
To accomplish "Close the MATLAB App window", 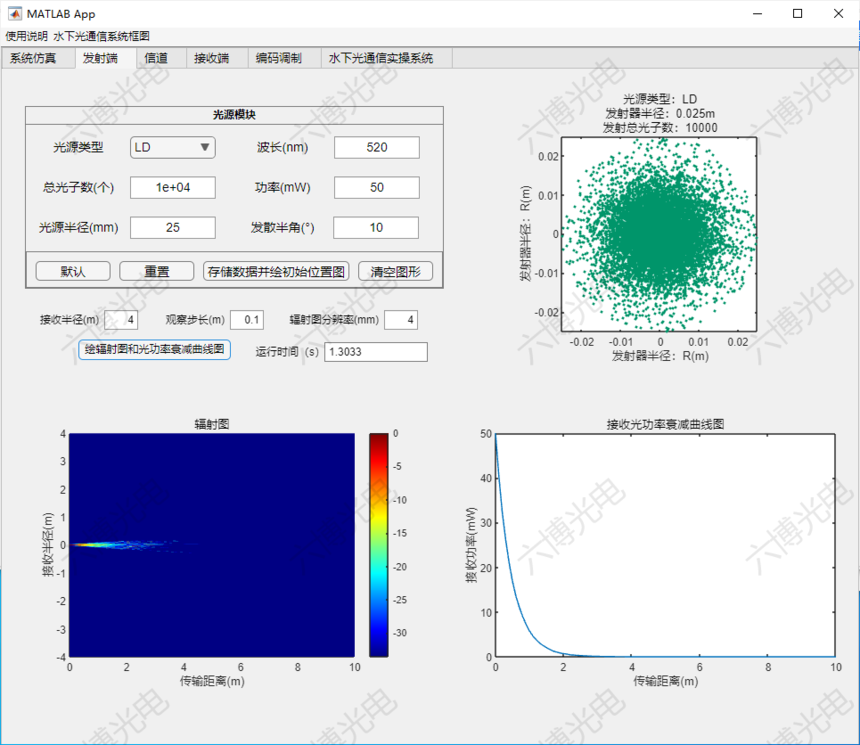I will (838, 14).
